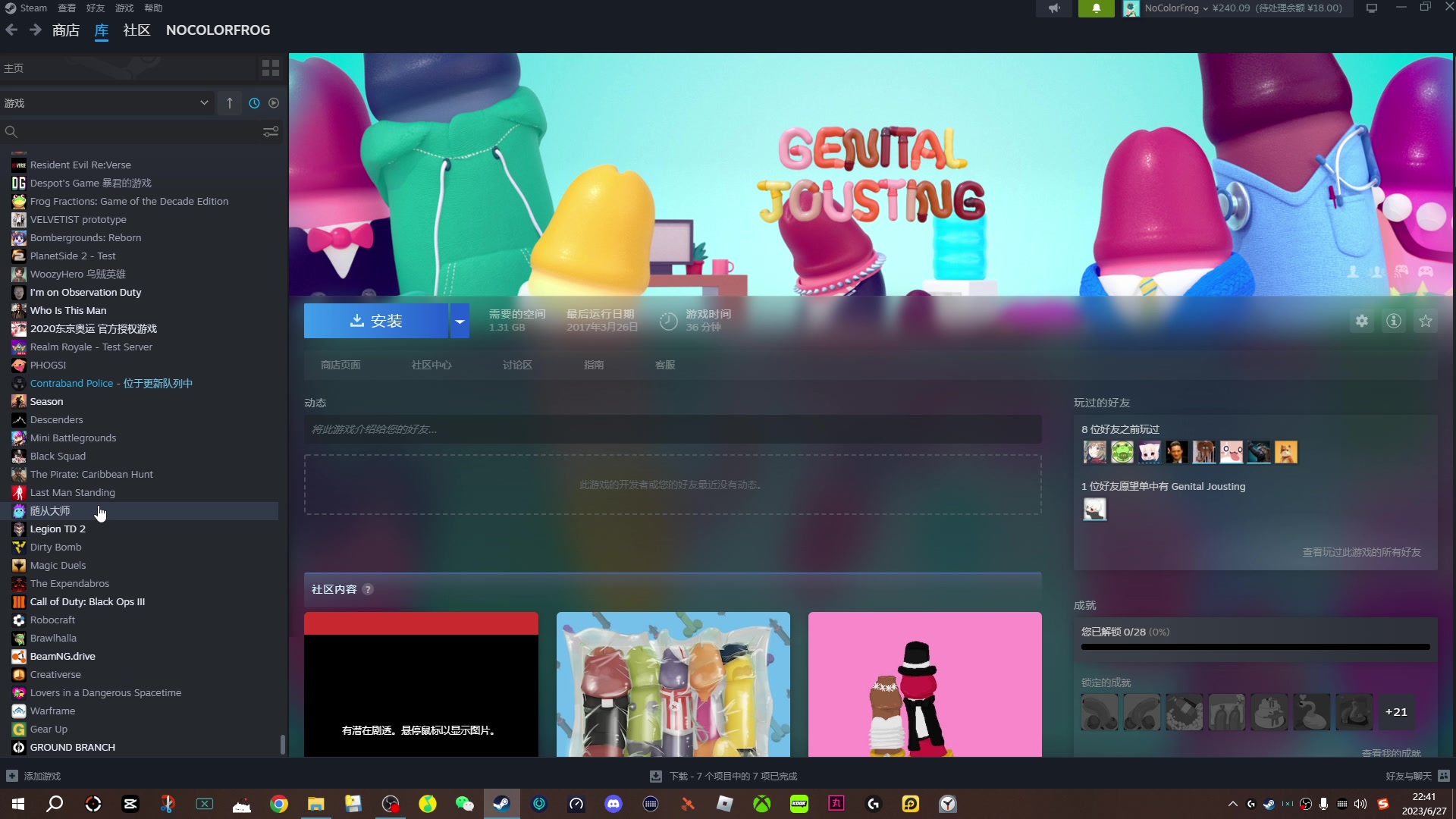Open WeChat from taskbar
Image resolution: width=1456 pixels, height=819 pixels.
(465, 804)
